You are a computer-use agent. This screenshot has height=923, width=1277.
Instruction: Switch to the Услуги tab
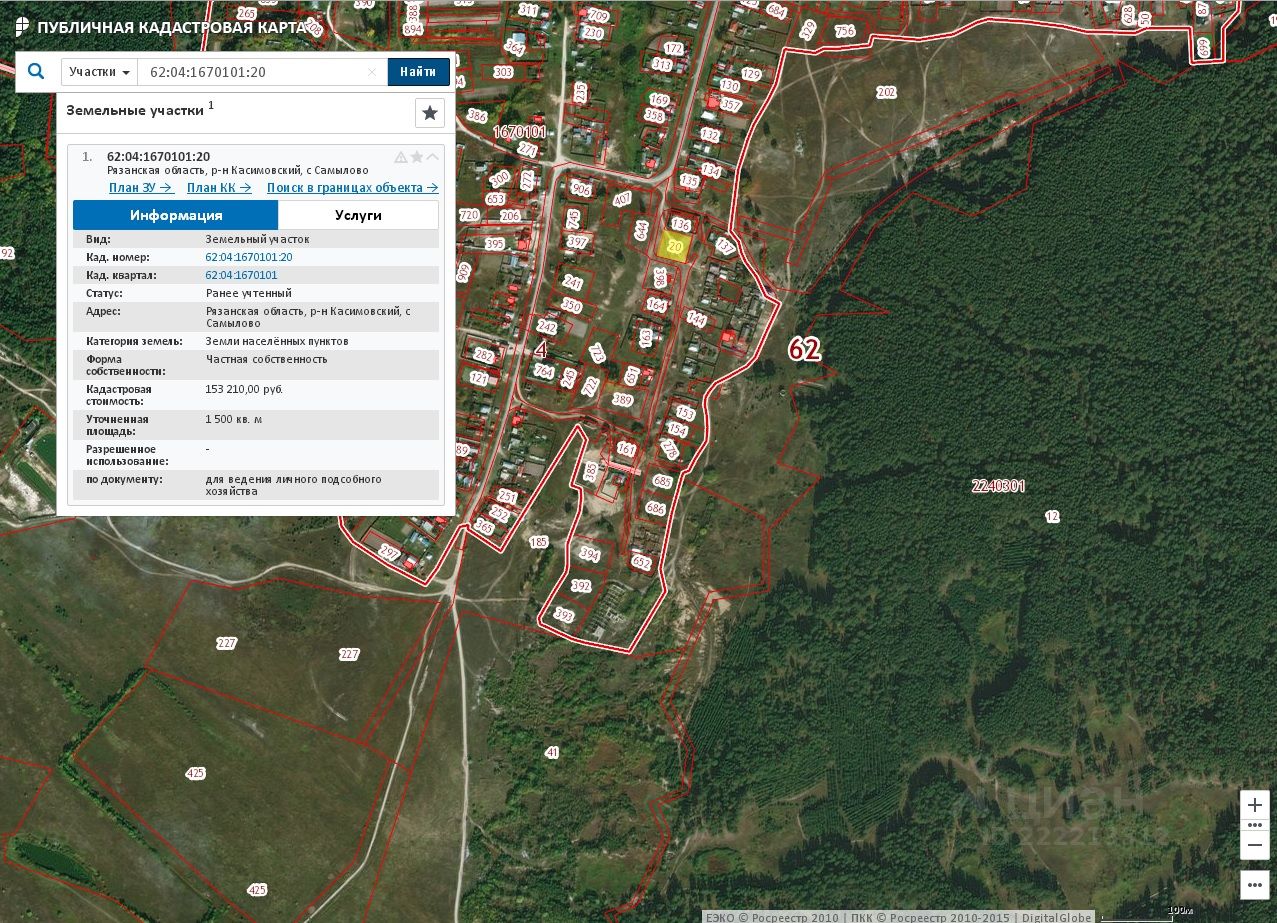(358, 215)
